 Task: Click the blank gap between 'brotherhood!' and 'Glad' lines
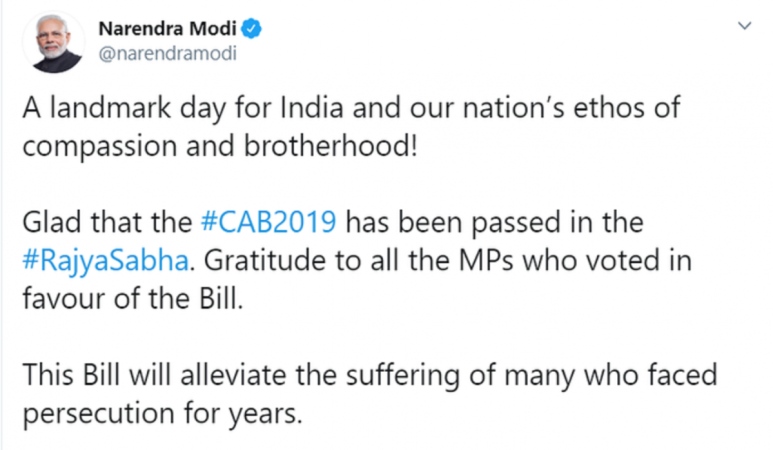pos(345,185)
